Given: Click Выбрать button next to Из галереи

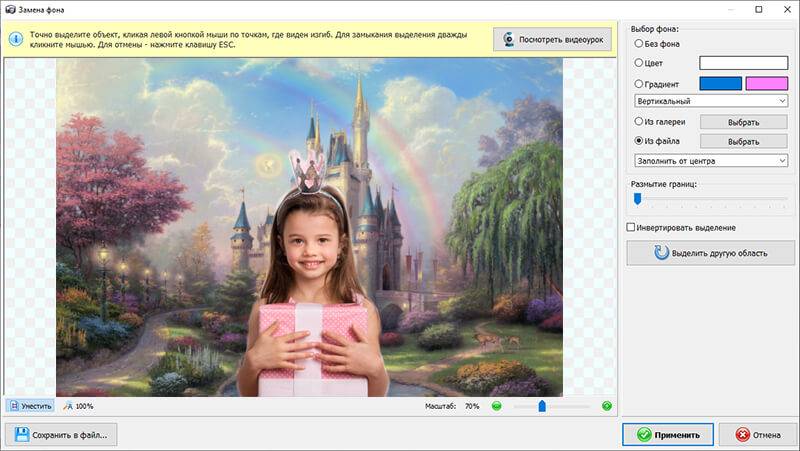Looking at the screenshot, I should coord(743,122).
